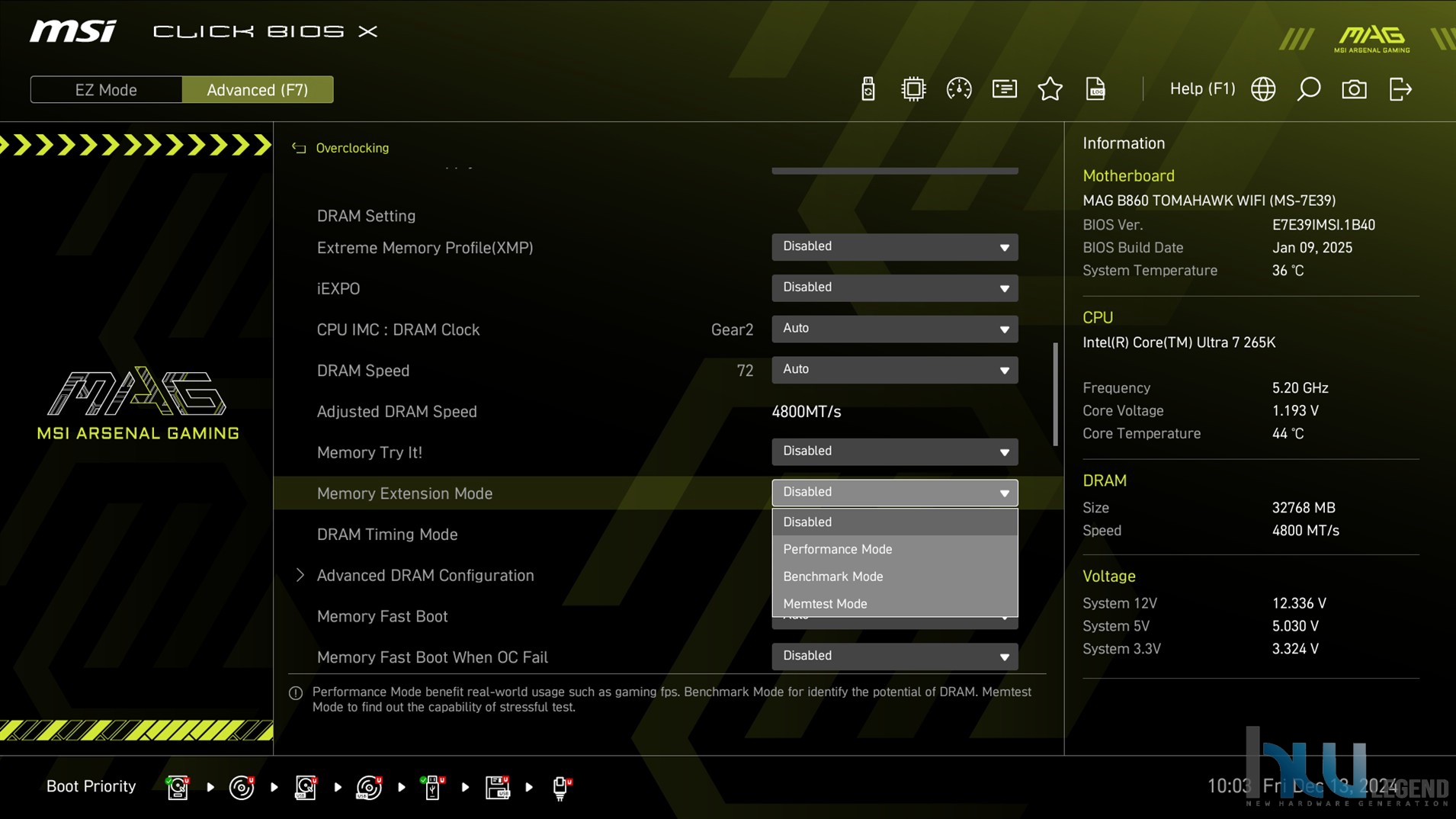Open the Memory Try It! dropdown
The width and height of the screenshot is (1456, 819).
(x=894, y=451)
